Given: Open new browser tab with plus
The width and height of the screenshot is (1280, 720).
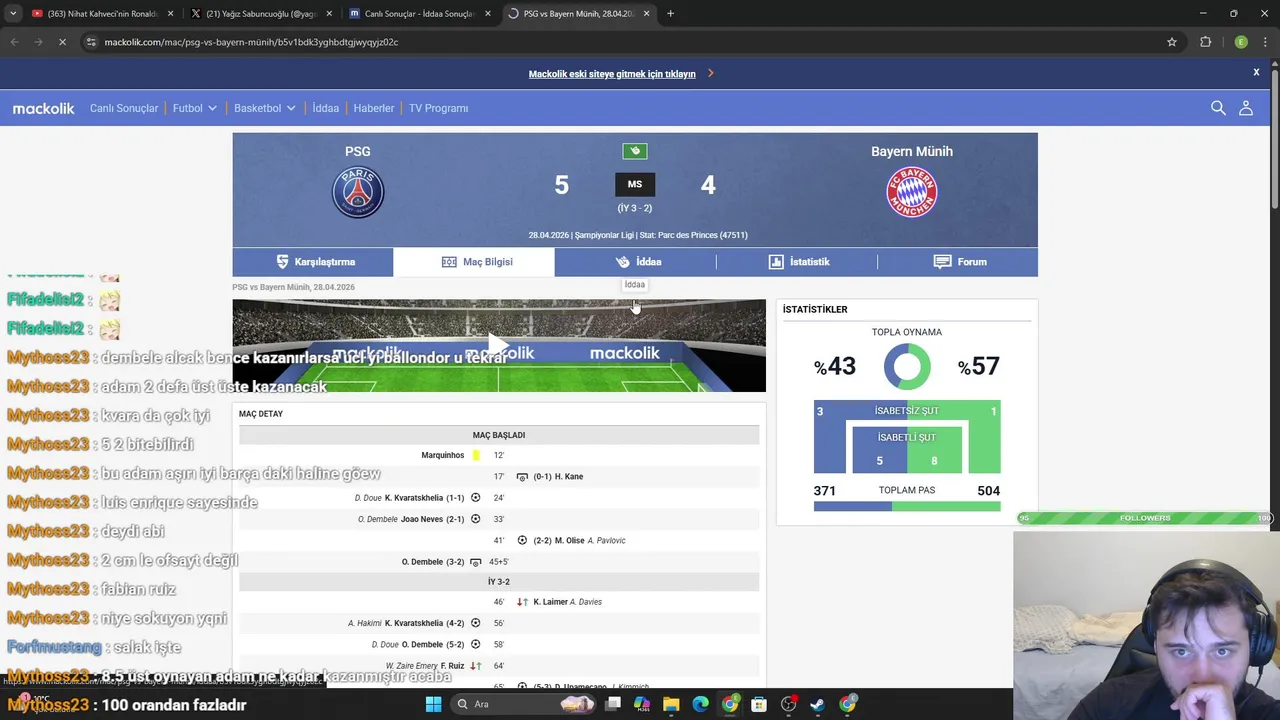Looking at the screenshot, I should pyautogui.click(x=670, y=14).
